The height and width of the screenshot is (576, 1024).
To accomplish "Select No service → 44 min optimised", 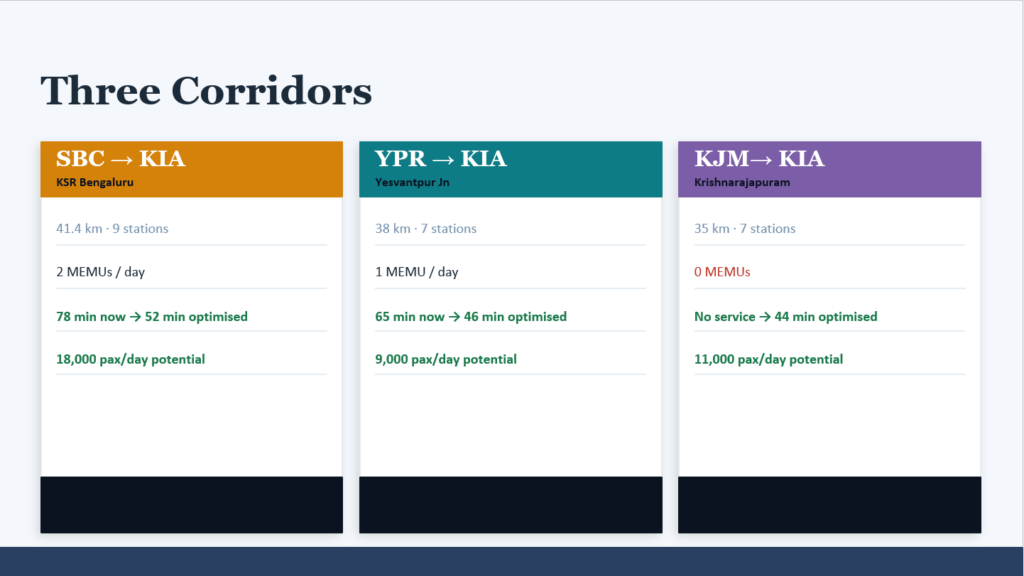I will [x=785, y=317].
